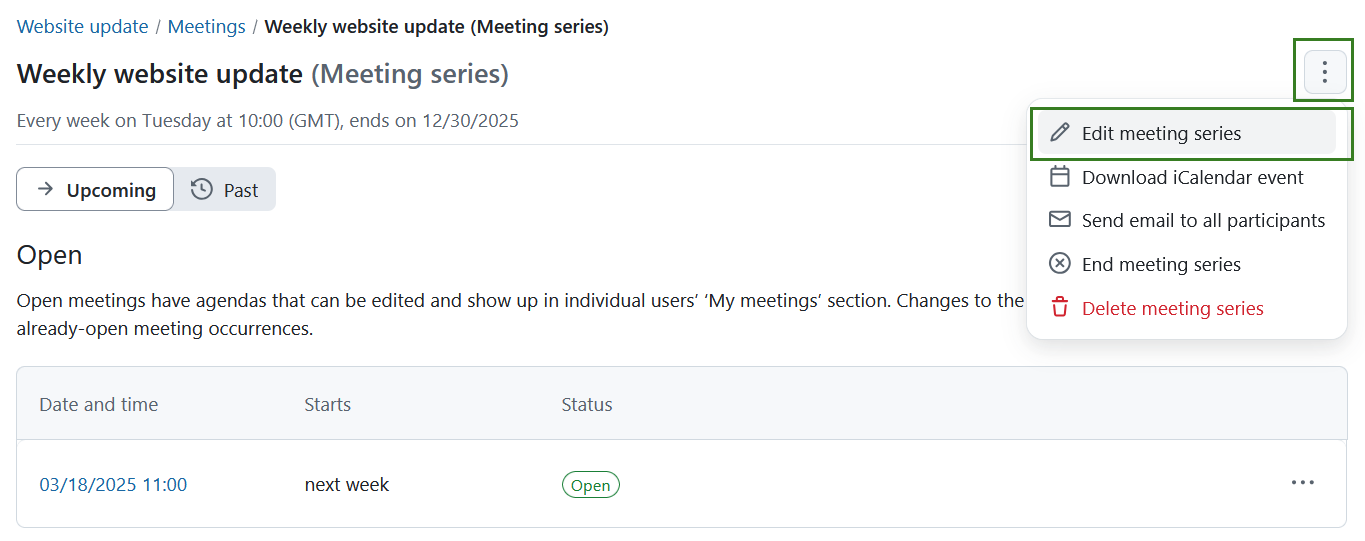1365x541 pixels.
Task: Choose Send email to all participants
Action: point(1203,221)
